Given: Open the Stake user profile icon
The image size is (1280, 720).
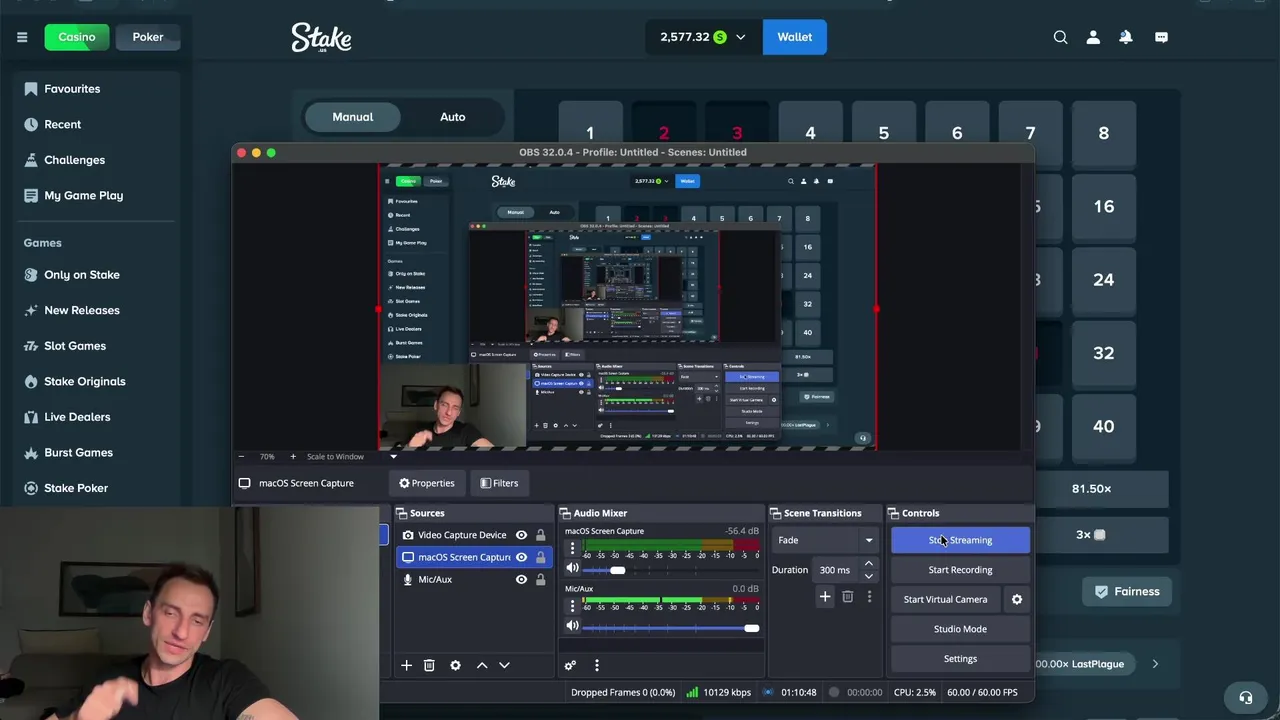Looking at the screenshot, I should 1093,37.
